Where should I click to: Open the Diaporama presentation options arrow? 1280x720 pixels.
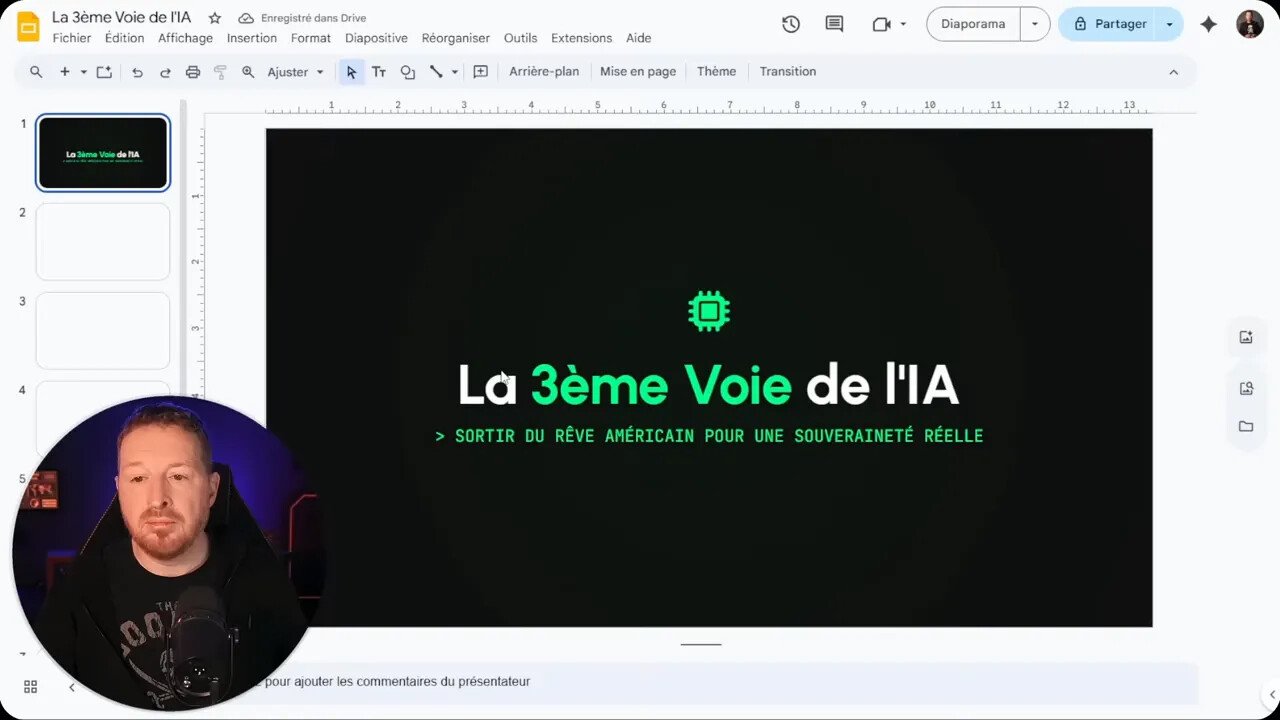tap(1035, 23)
